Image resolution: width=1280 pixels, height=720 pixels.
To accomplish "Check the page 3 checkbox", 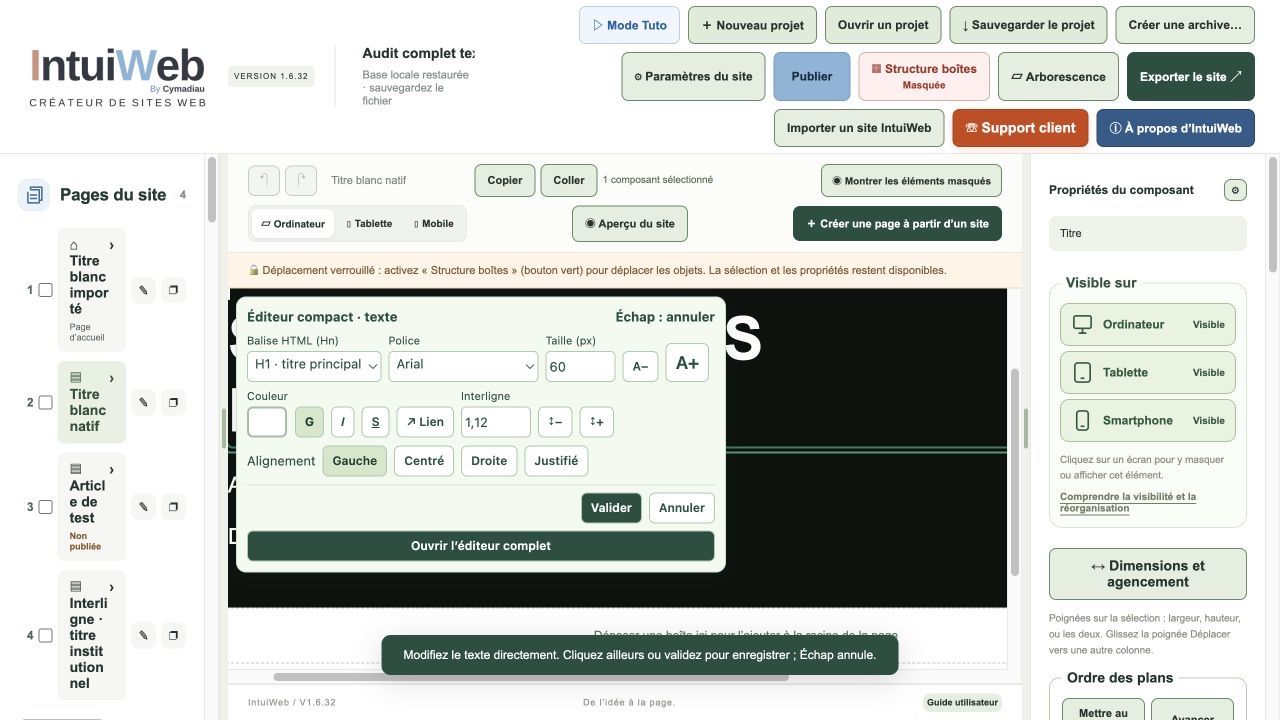I will tap(45, 507).
